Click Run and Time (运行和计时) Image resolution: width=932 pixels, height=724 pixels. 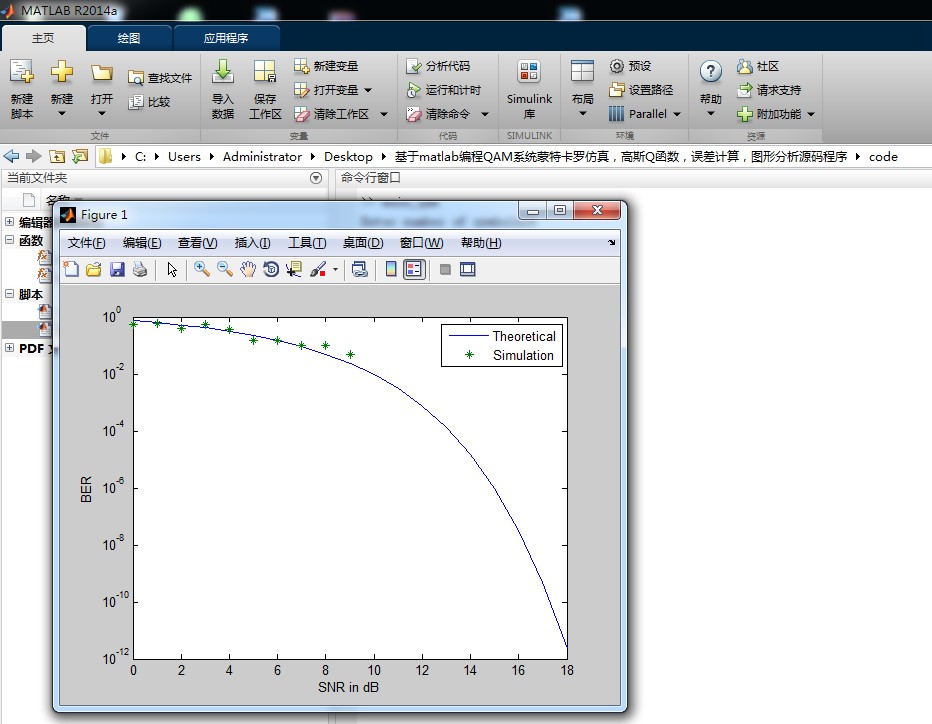tap(443, 90)
